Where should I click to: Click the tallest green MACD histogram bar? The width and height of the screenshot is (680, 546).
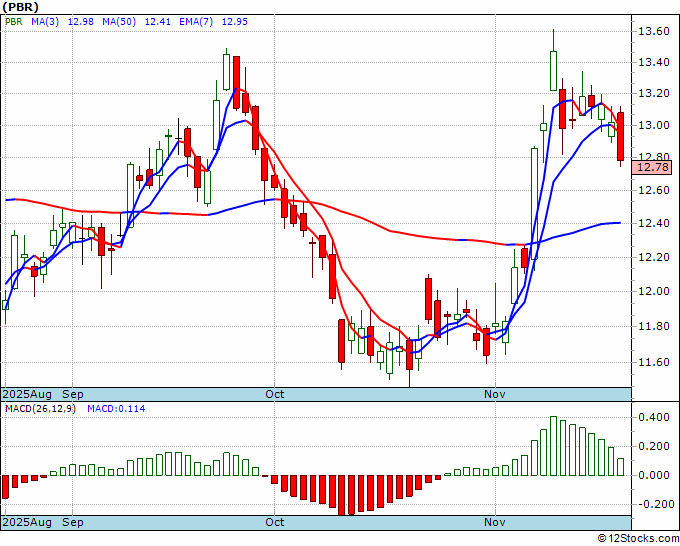point(553,446)
